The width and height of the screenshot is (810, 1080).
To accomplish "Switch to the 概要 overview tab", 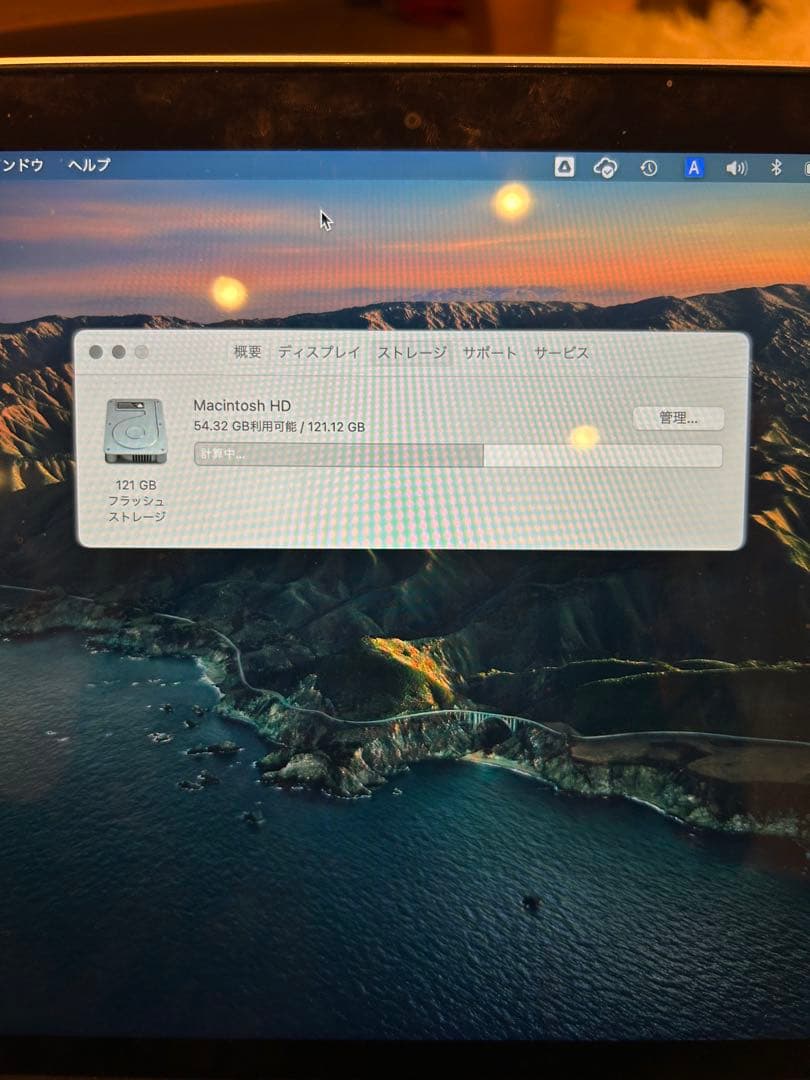I will 246,352.
